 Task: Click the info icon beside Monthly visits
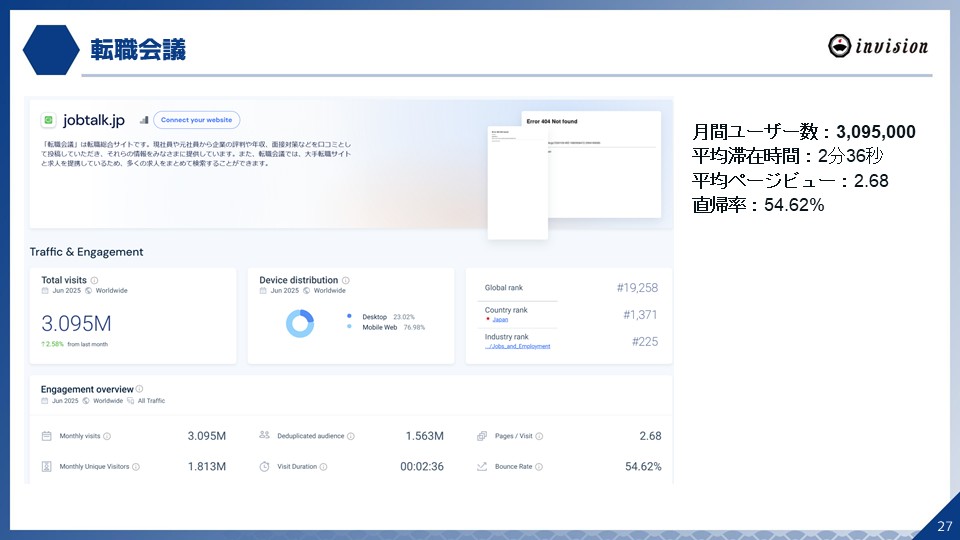coord(107,437)
